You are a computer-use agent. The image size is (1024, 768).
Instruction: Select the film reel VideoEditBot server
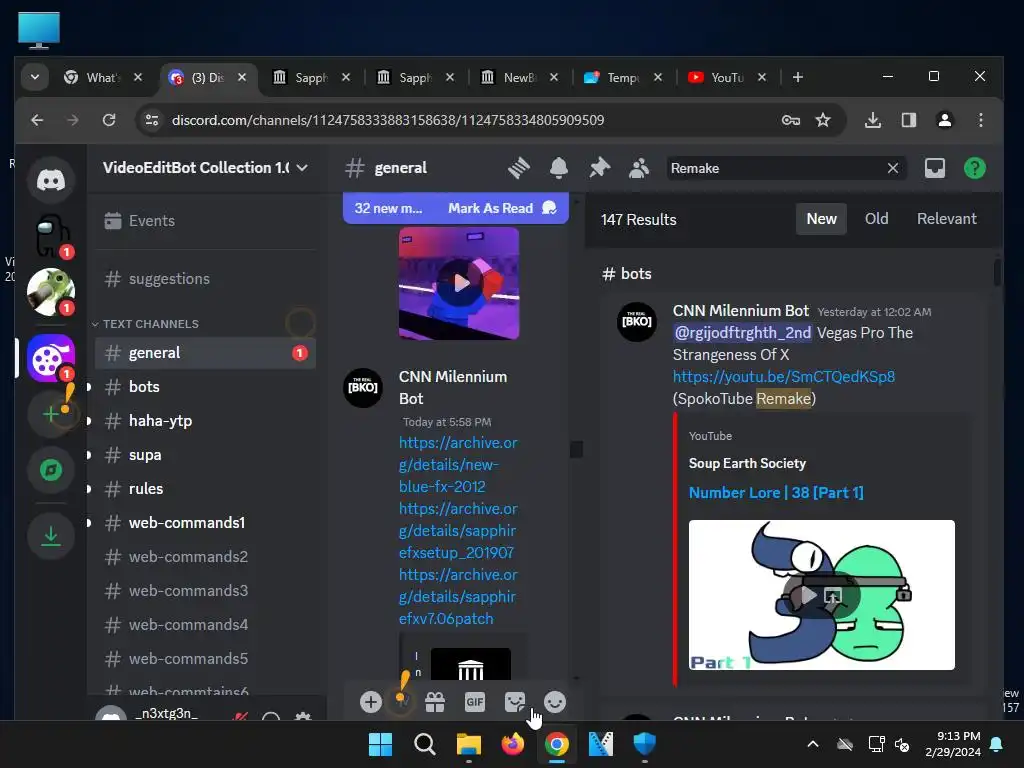(50, 357)
